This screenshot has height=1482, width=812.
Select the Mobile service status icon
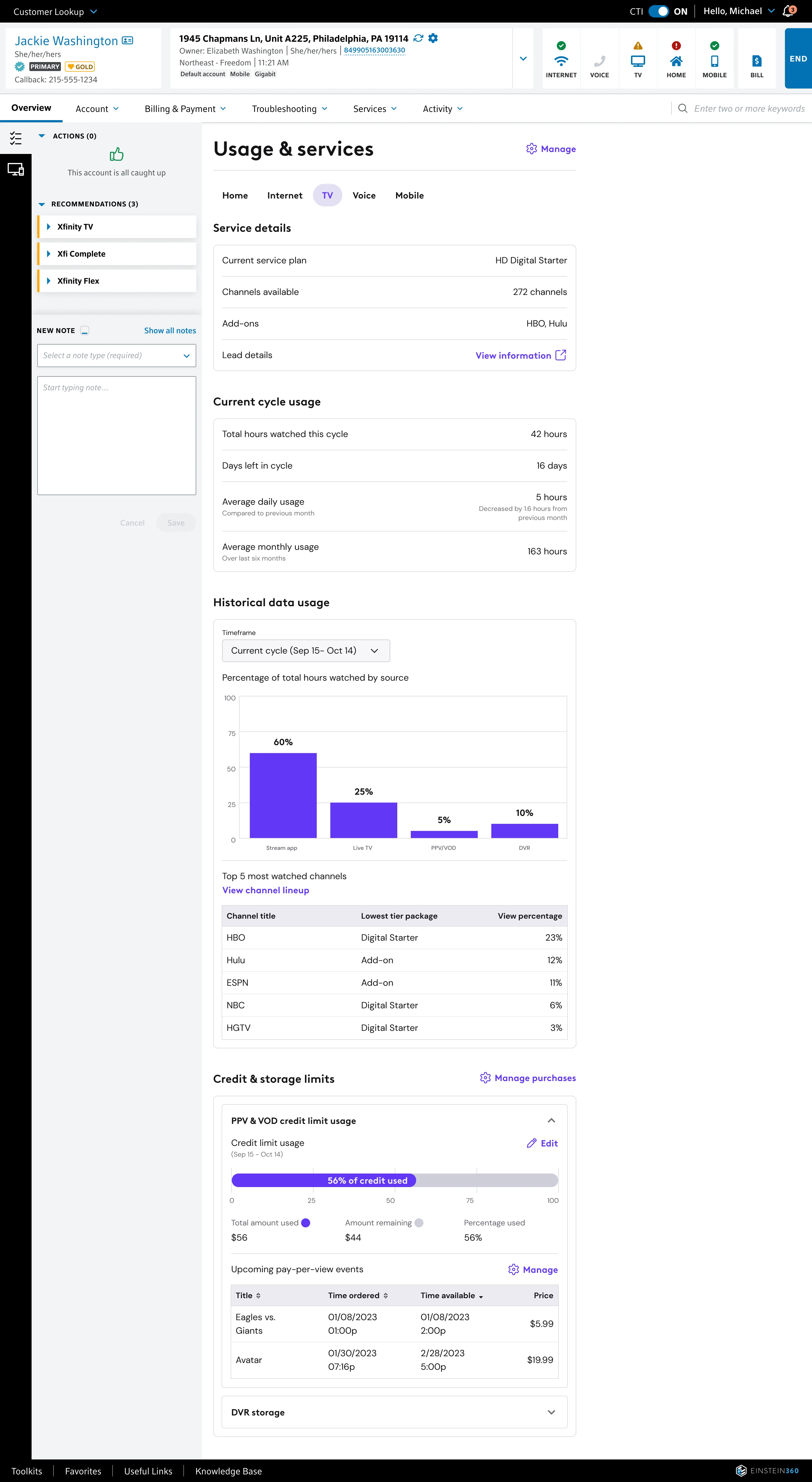click(x=714, y=59)
